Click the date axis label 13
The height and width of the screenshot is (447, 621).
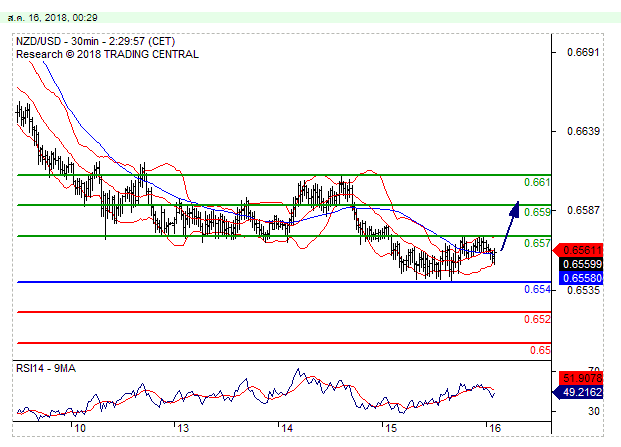pyautogui.click(x=183, y=428)
